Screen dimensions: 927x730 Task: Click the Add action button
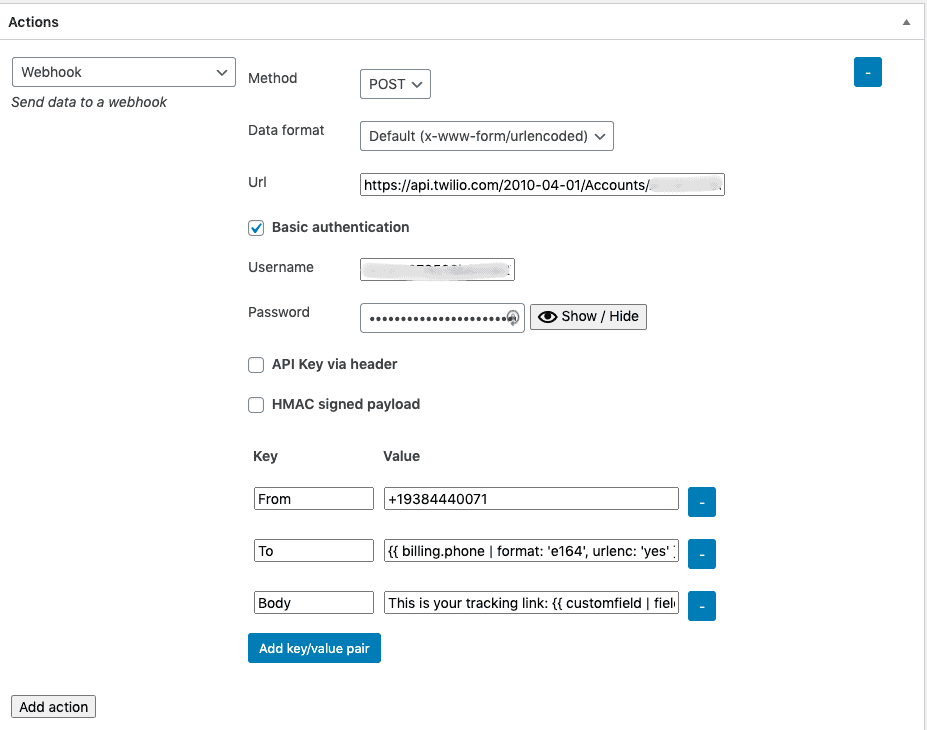point(54,707)
